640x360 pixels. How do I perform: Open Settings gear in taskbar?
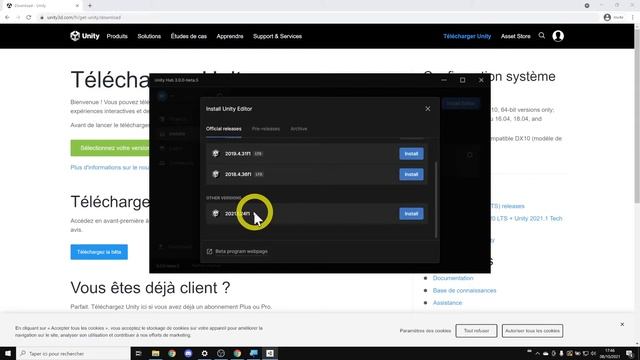coord(204,353)
